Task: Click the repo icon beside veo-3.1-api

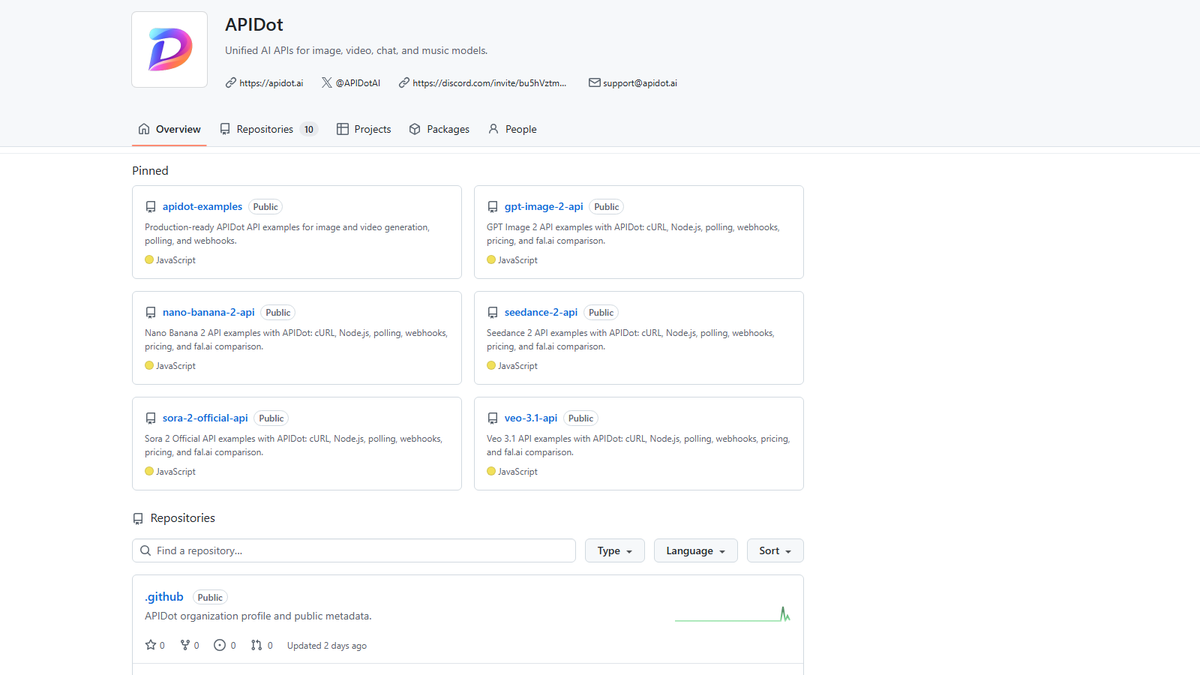Action: tap(493, 419)
